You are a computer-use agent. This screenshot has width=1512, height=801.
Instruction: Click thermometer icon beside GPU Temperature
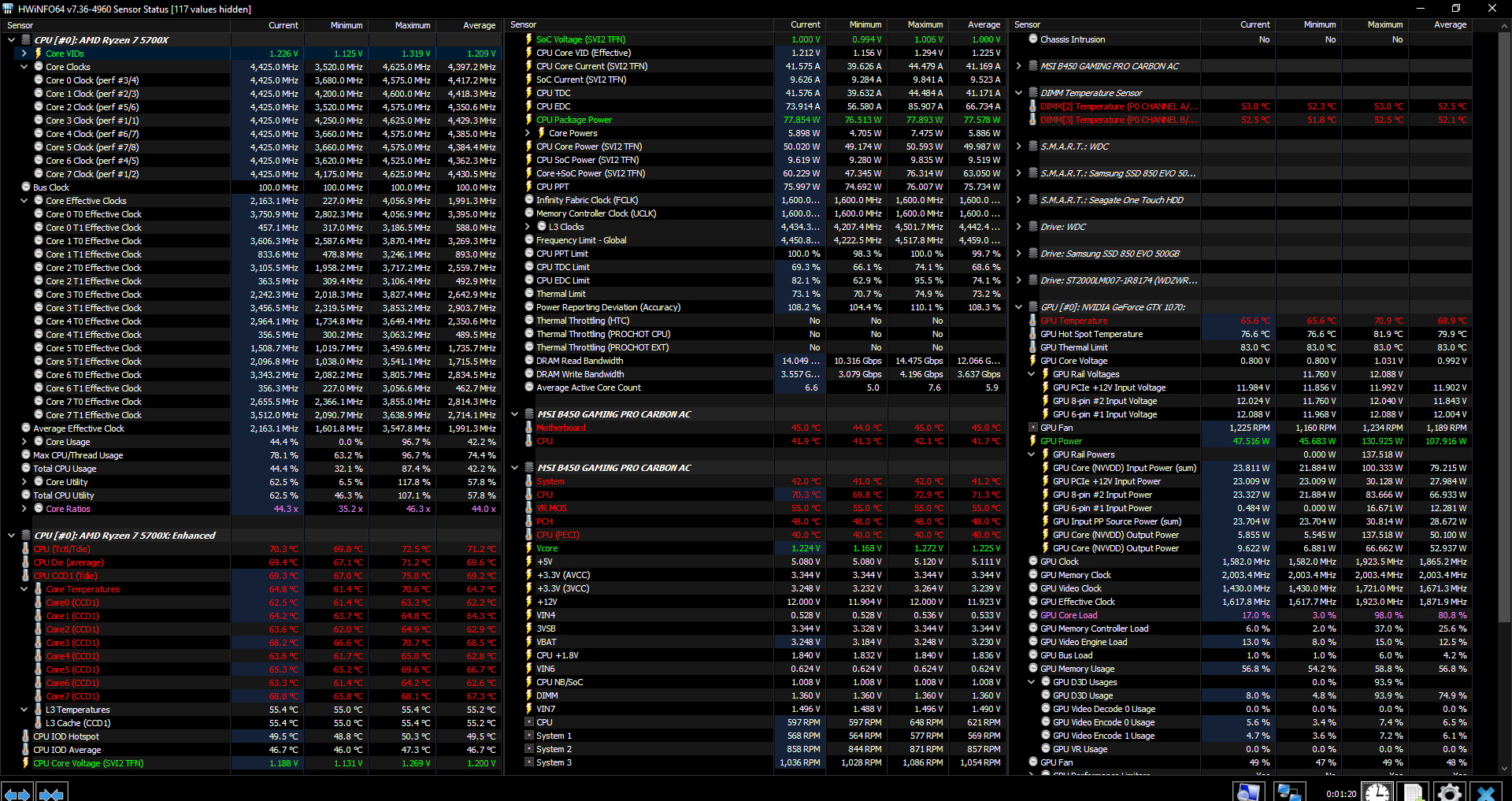(1032, 321)
